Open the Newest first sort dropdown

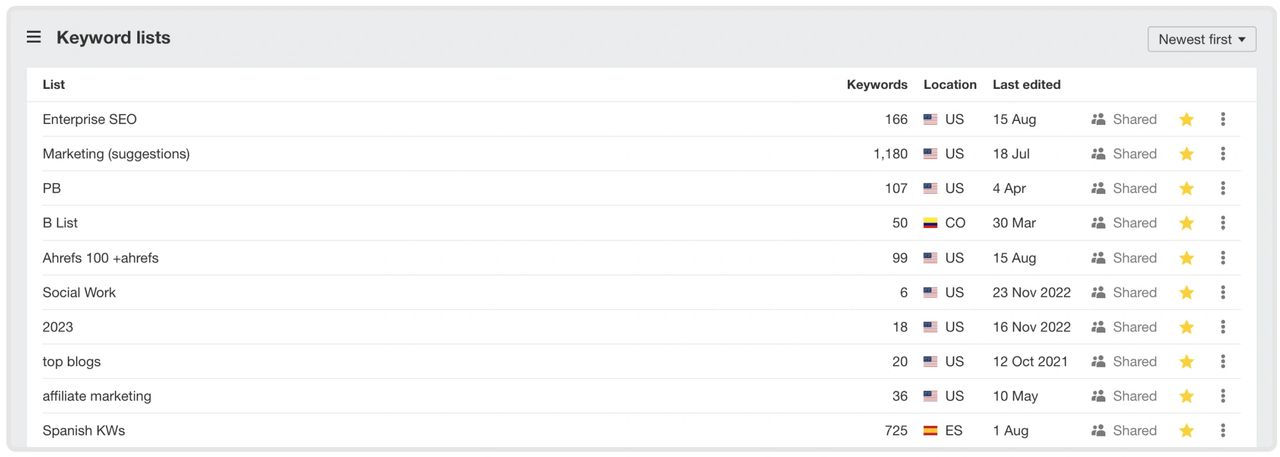pos(1202,39)
